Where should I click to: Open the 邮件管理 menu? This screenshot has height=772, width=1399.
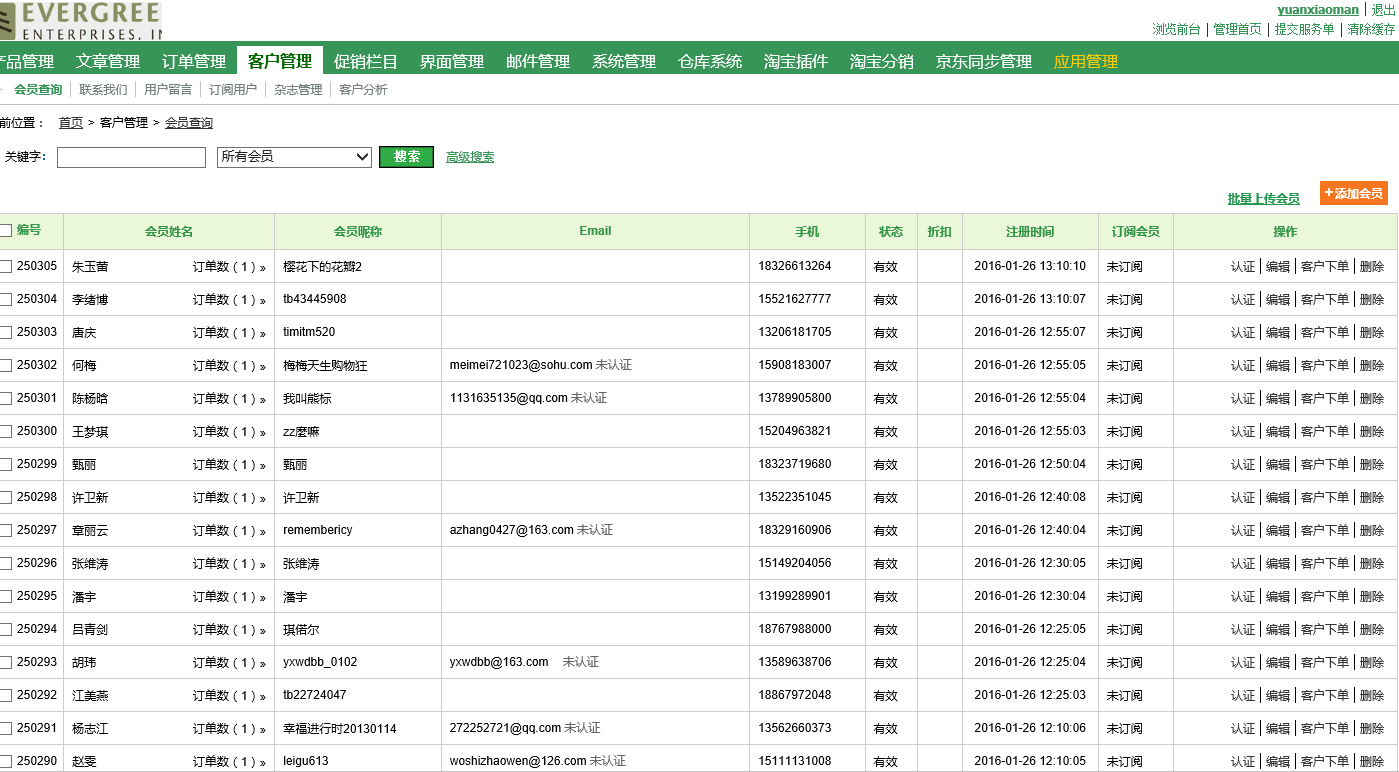[538, 61]
